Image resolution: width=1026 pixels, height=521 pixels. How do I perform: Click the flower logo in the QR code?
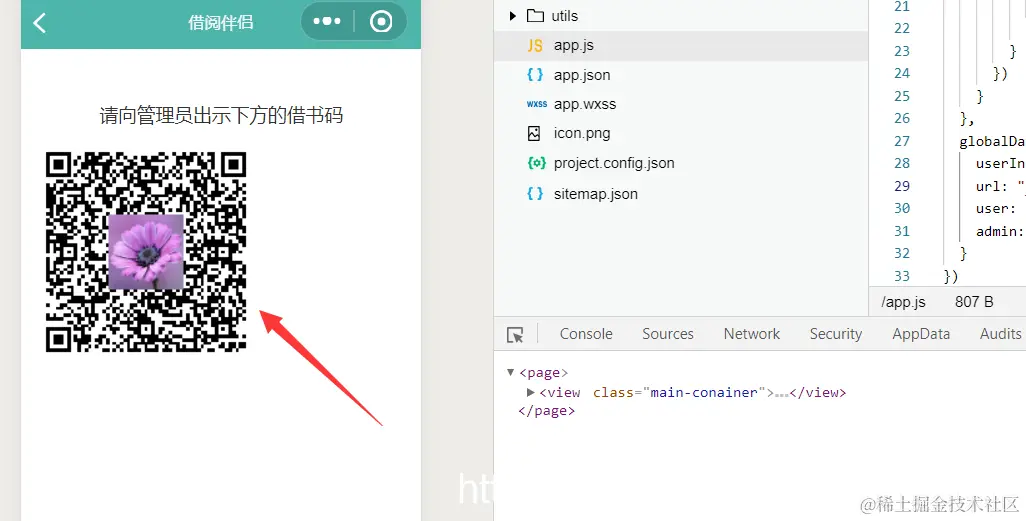point(146,252)
